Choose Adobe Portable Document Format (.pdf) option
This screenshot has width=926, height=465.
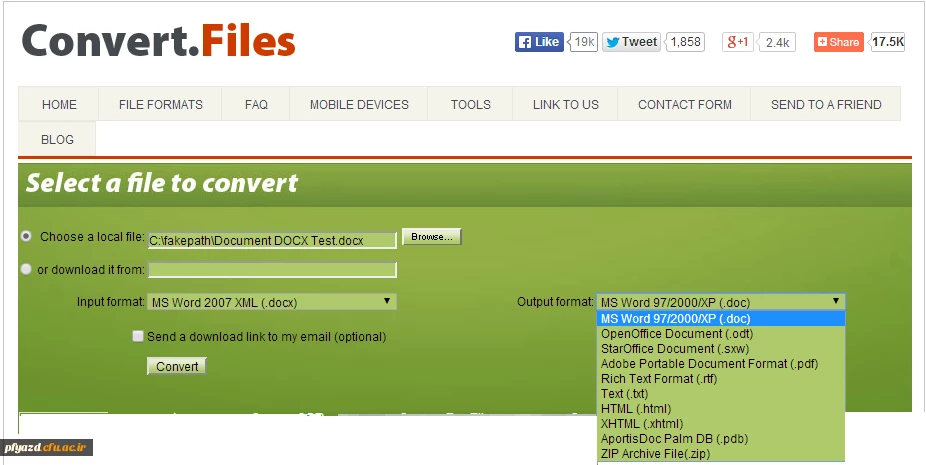coord(709,364)
